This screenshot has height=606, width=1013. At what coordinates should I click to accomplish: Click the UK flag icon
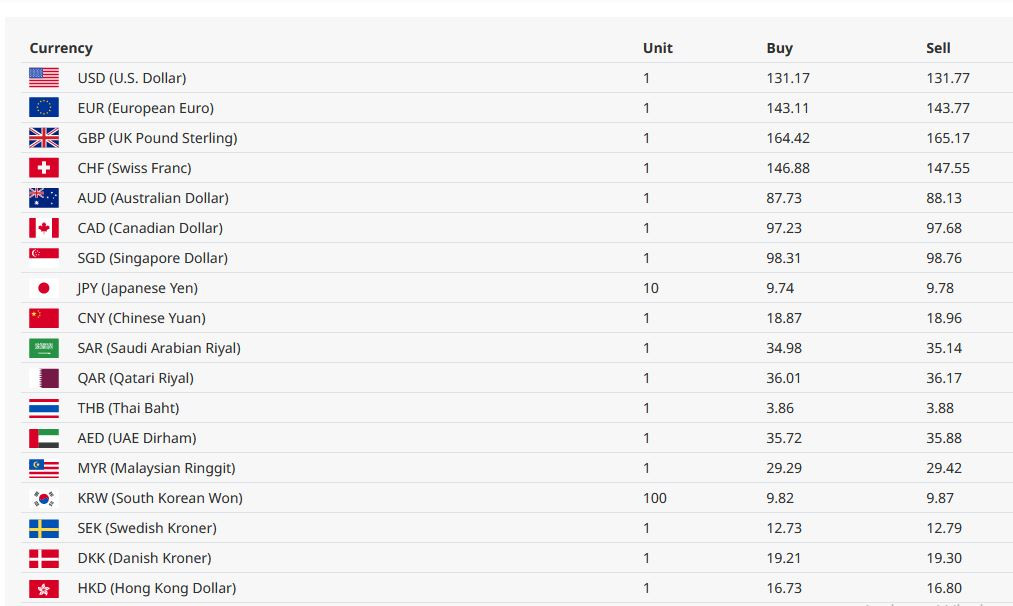44,138
